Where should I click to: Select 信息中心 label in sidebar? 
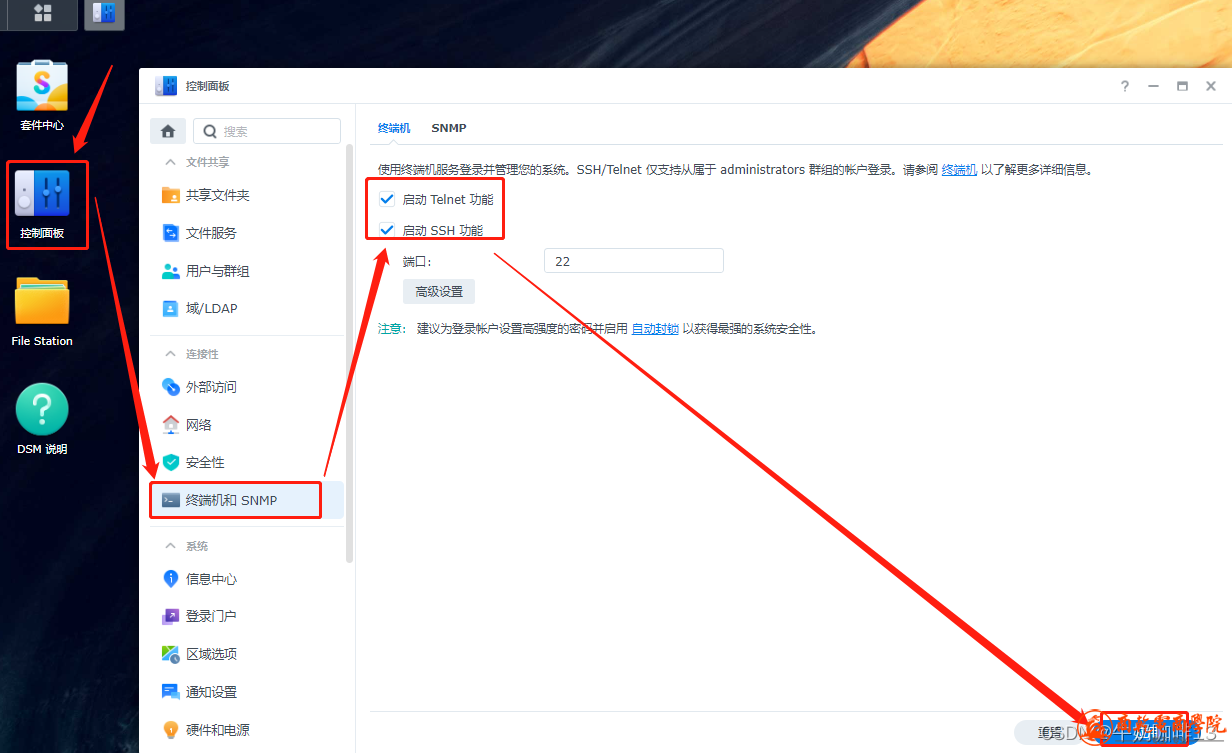211,579
